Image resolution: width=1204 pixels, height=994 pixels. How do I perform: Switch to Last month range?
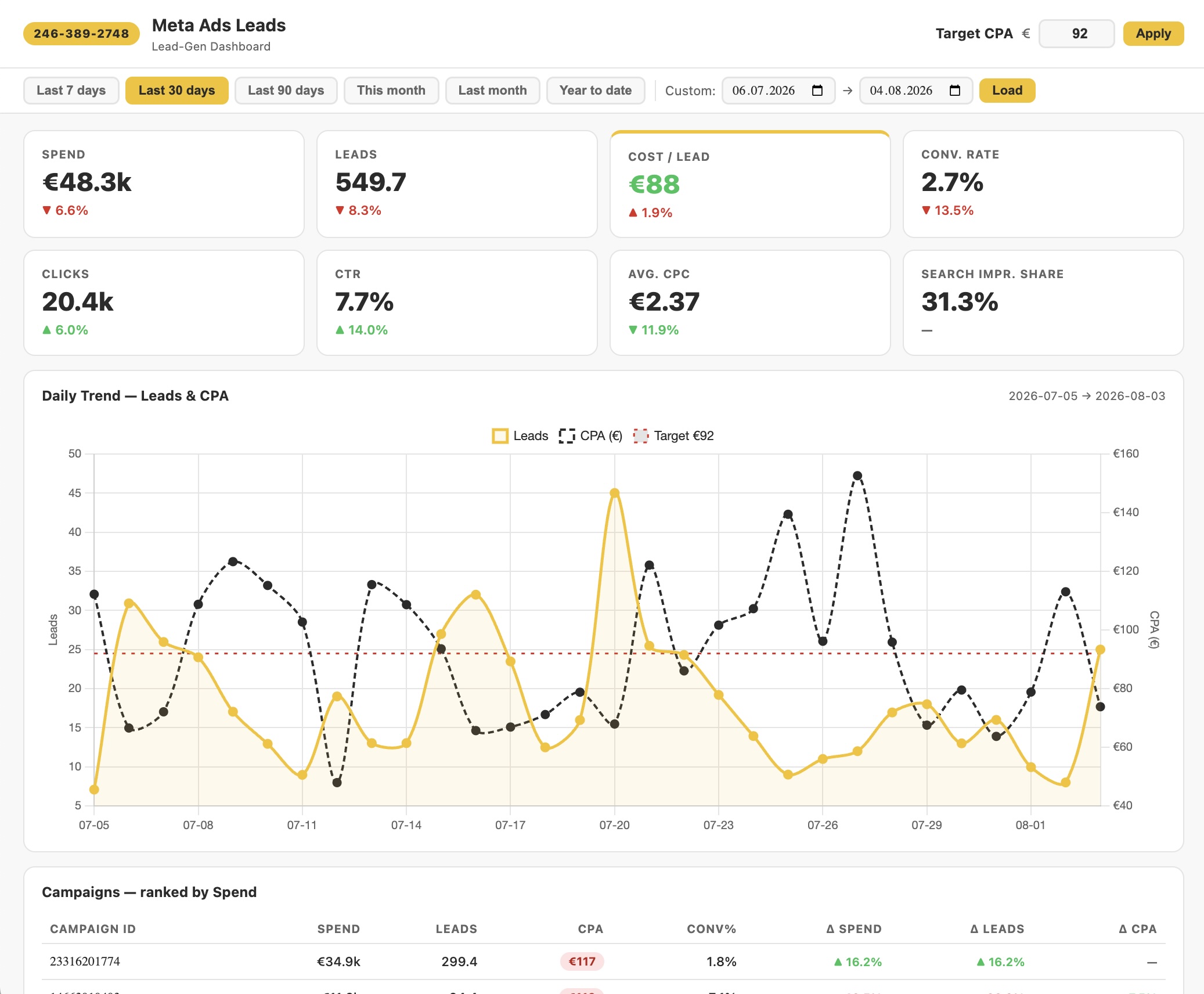click(x=493, y=91)
